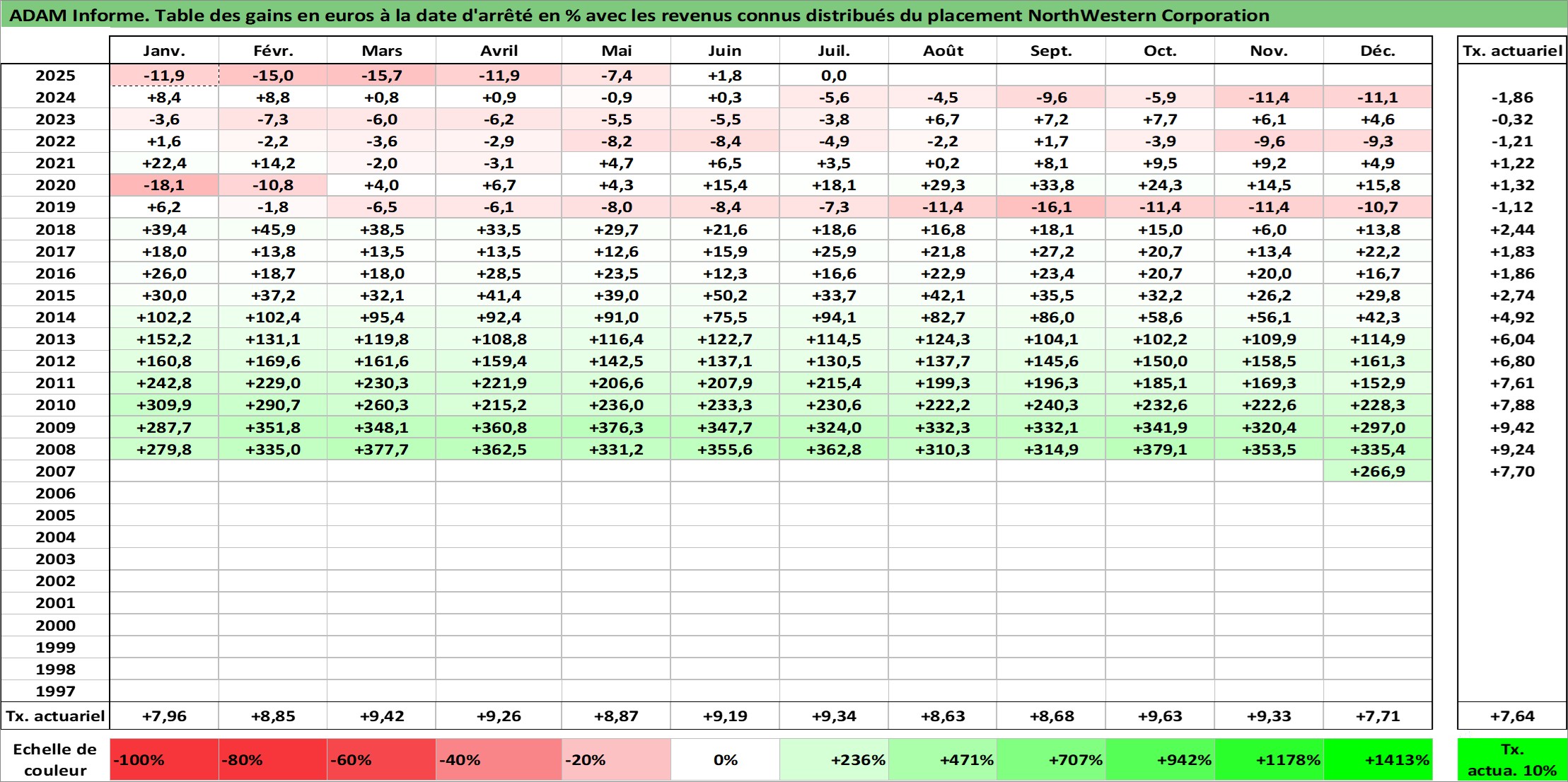This screenshot has height=782, width=1568.
Task: Select the -11,1 cell in Déc. 2024
Action: tap(1378, 98)
